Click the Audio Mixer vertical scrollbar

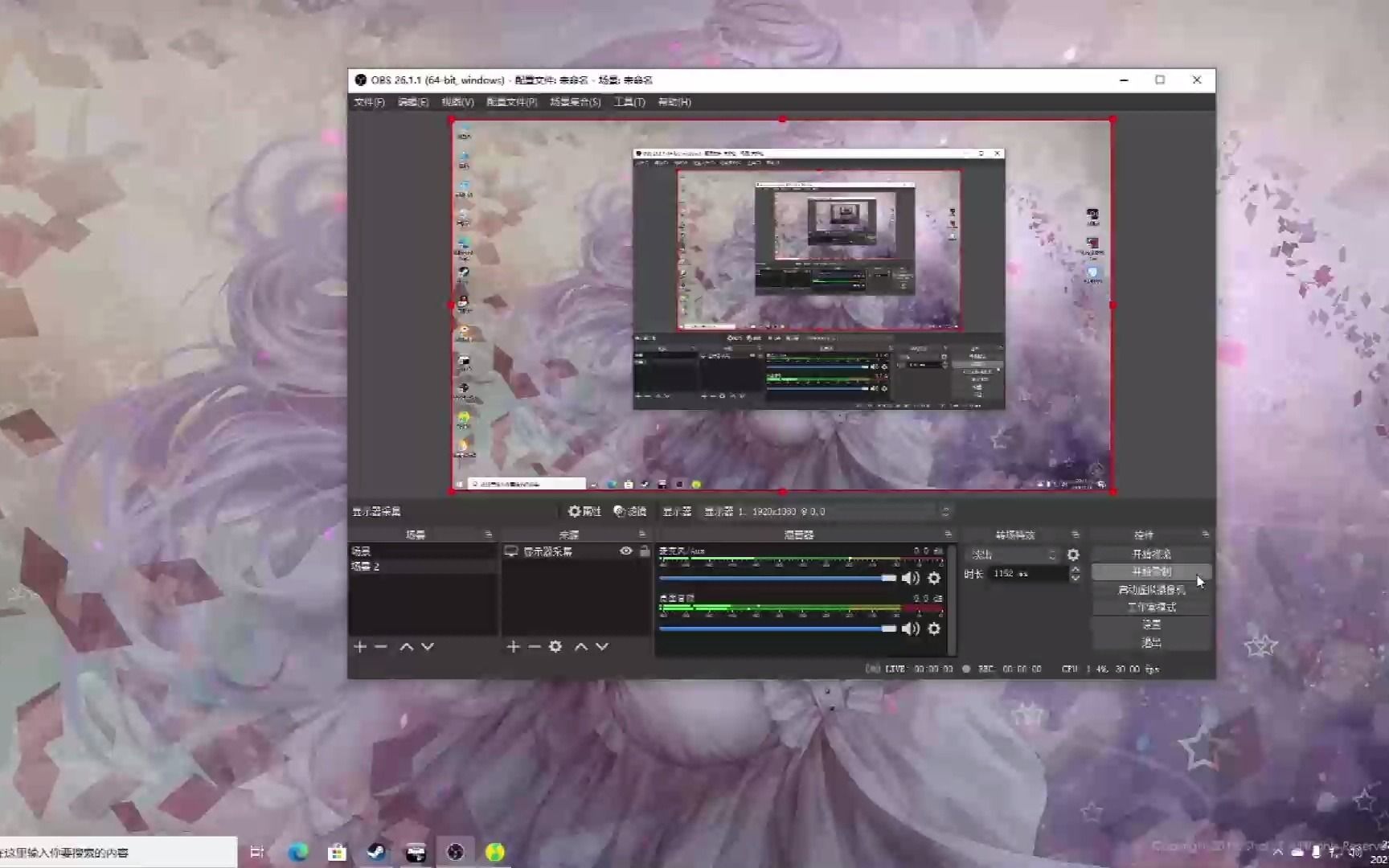(x=953, y=599)
